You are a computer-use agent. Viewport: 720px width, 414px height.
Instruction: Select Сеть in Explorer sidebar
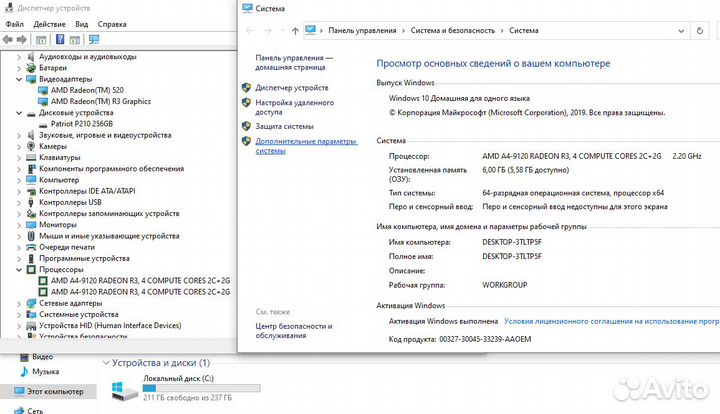click(x=35, y=411)
